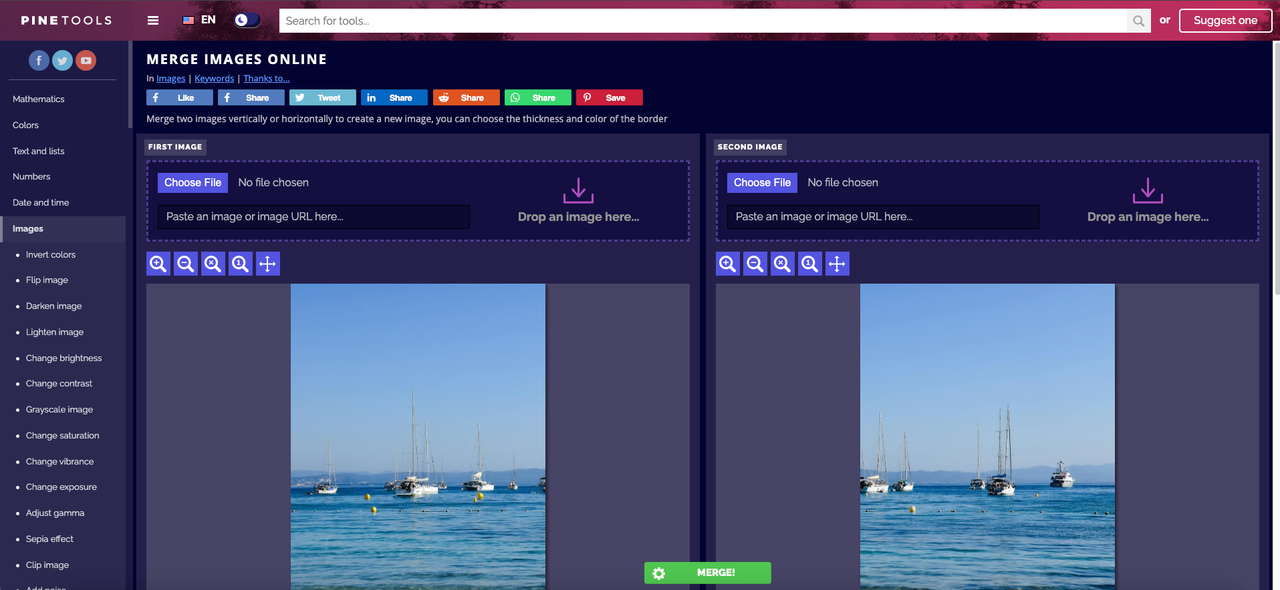
Task: Click the search magnifier icon
Action: click(1139, 20)
